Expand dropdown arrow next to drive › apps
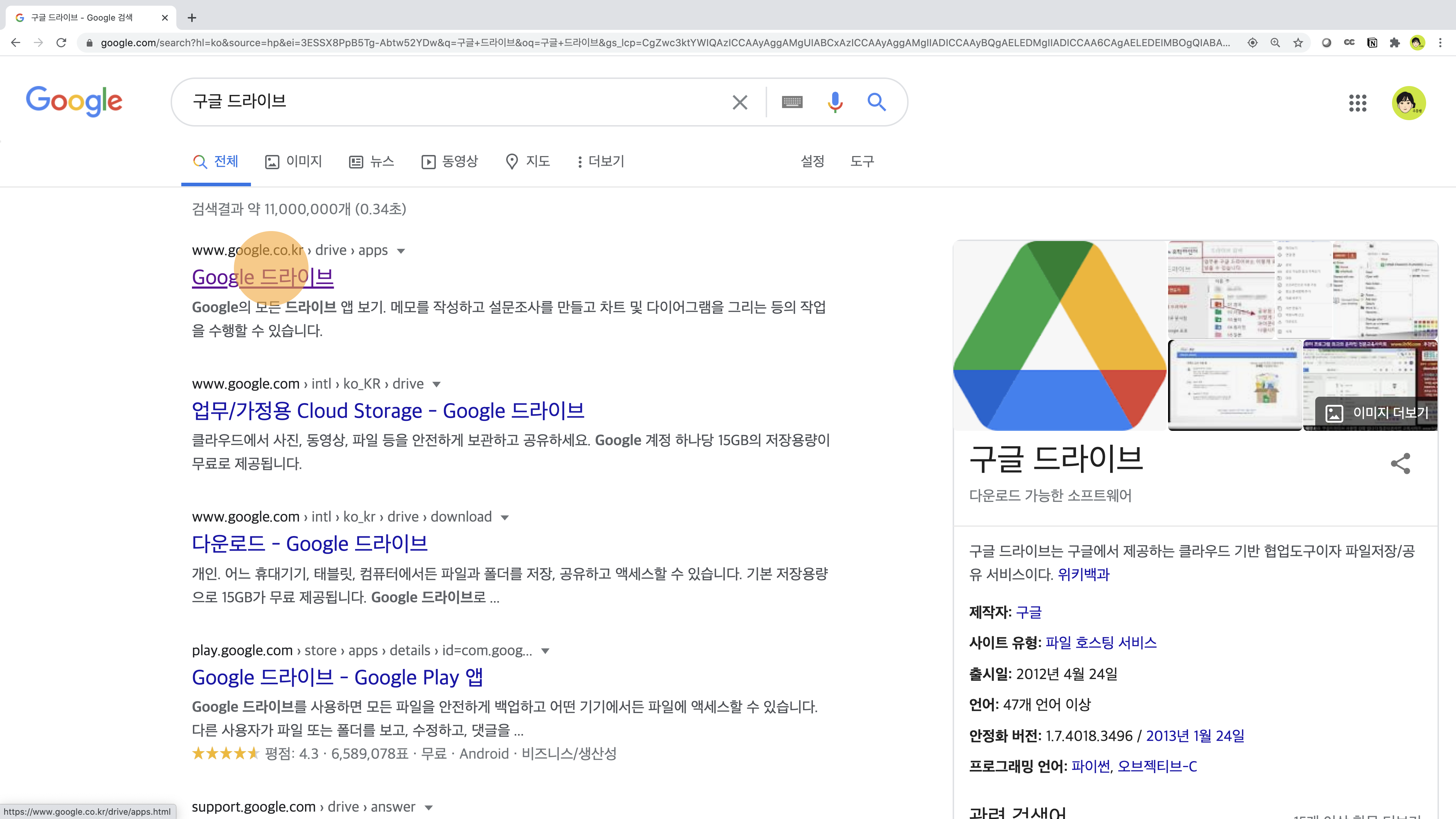Viewport: 1456px width, 819px height. (x=401, y=251)
